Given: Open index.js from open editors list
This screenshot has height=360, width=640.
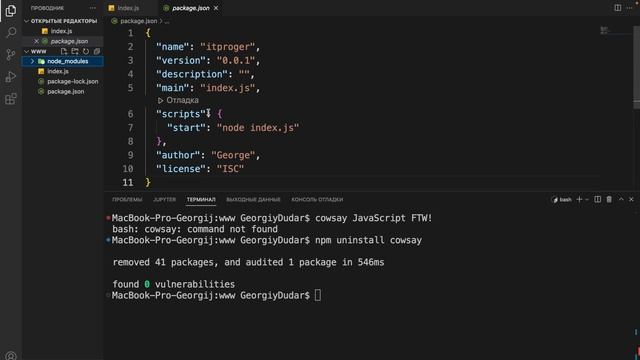Looking at the screenshot, I should coord(61,31).
